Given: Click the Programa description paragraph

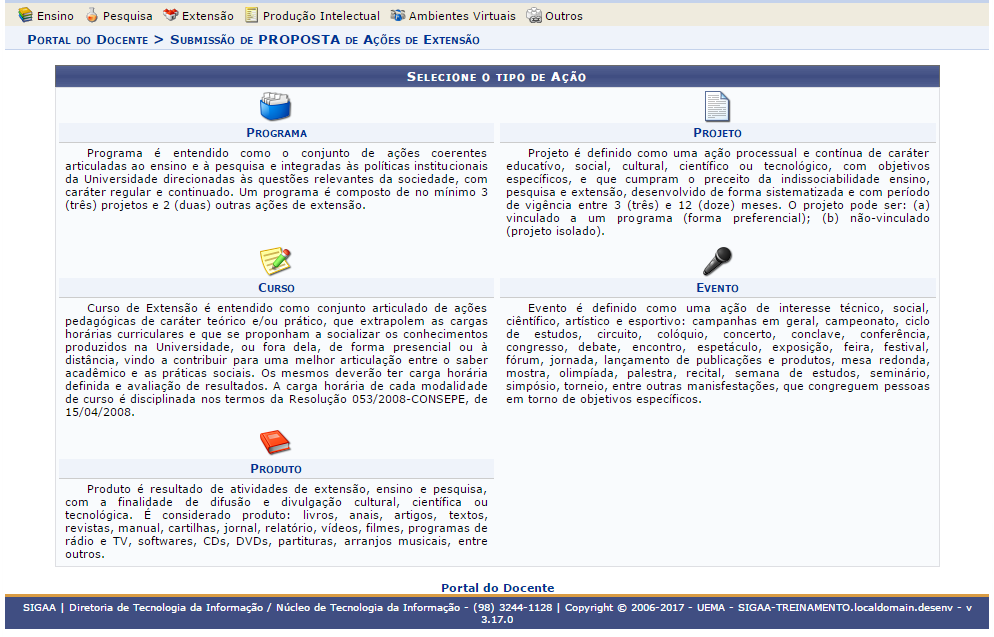Looking at the screenshot, I should pos(276,179).
